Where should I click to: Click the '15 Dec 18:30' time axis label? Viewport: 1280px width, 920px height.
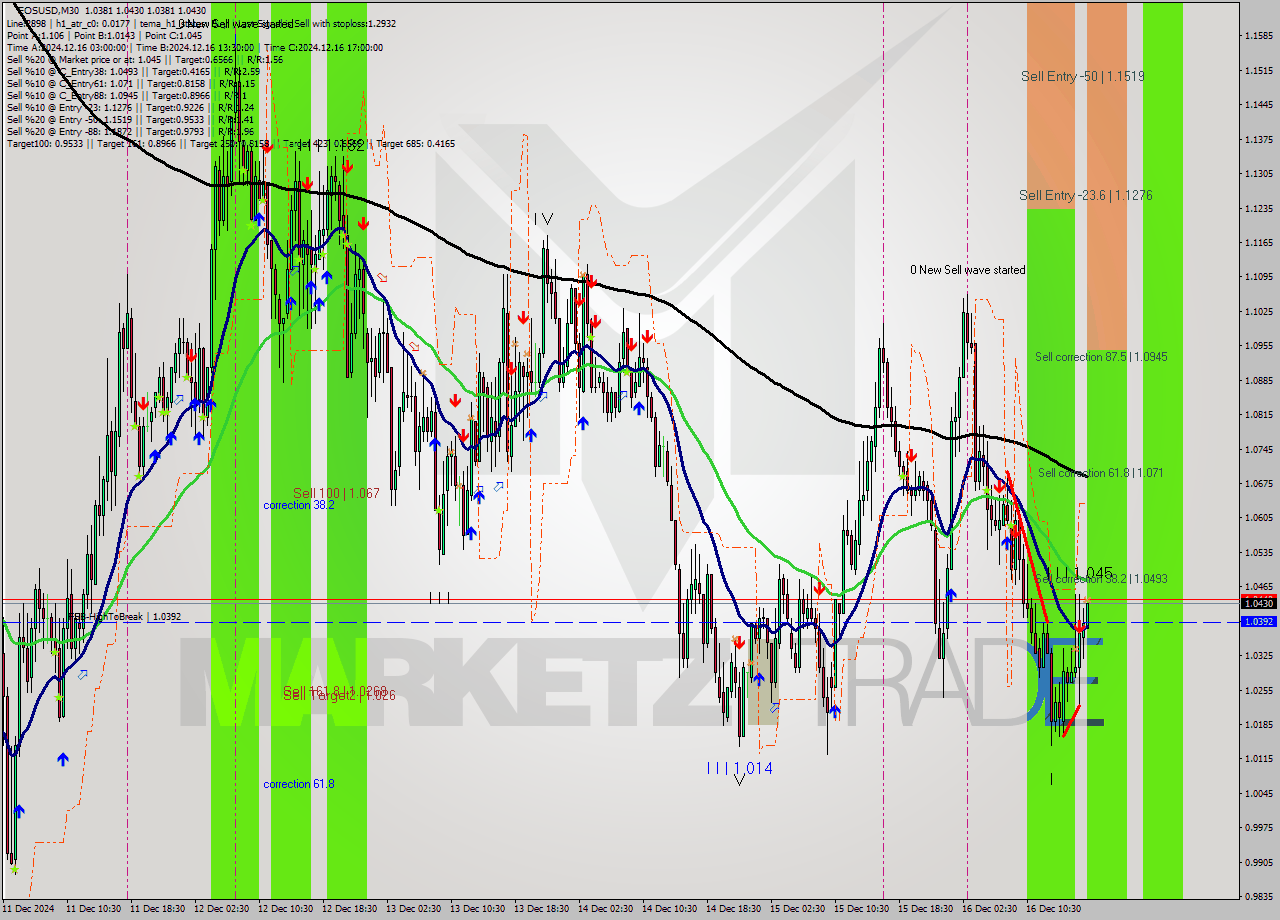pyautogui.click(x=926, y=909)
